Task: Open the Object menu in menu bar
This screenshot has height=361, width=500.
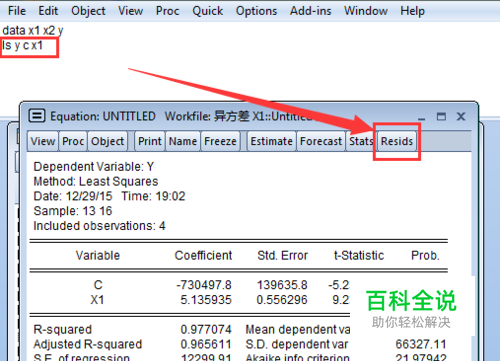Action: [88, 11]
